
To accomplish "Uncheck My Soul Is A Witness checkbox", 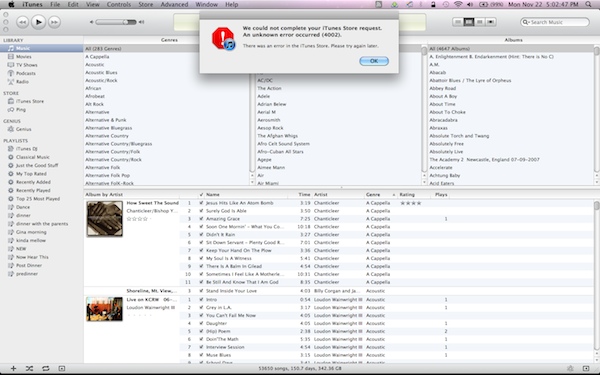I will click(x=201, y=258).
